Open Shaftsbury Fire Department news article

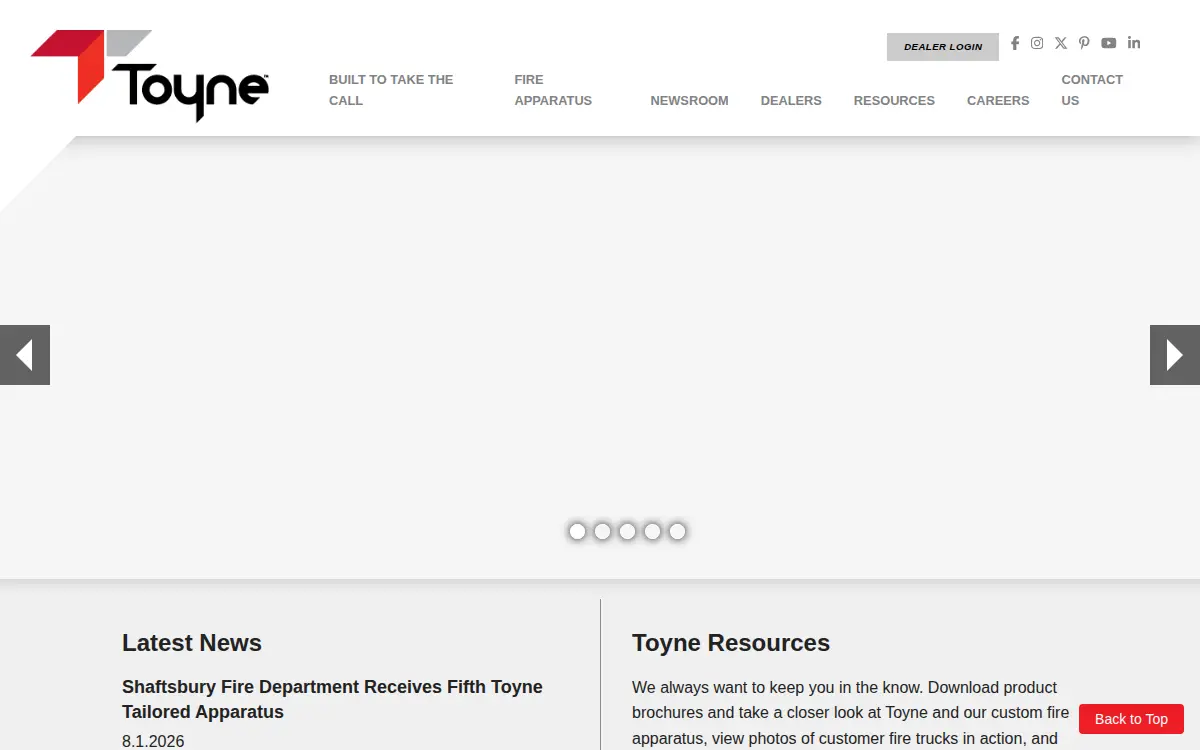[x=332, y=699]
